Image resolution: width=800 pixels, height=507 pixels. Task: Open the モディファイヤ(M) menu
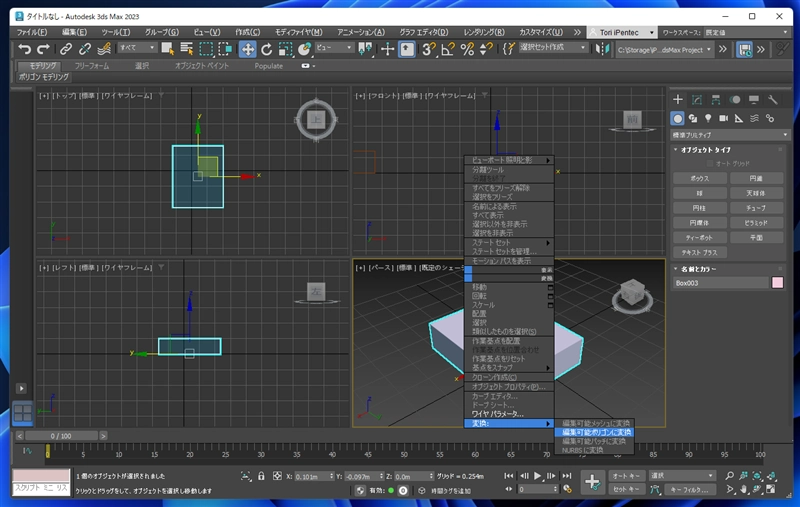[298, 32]
